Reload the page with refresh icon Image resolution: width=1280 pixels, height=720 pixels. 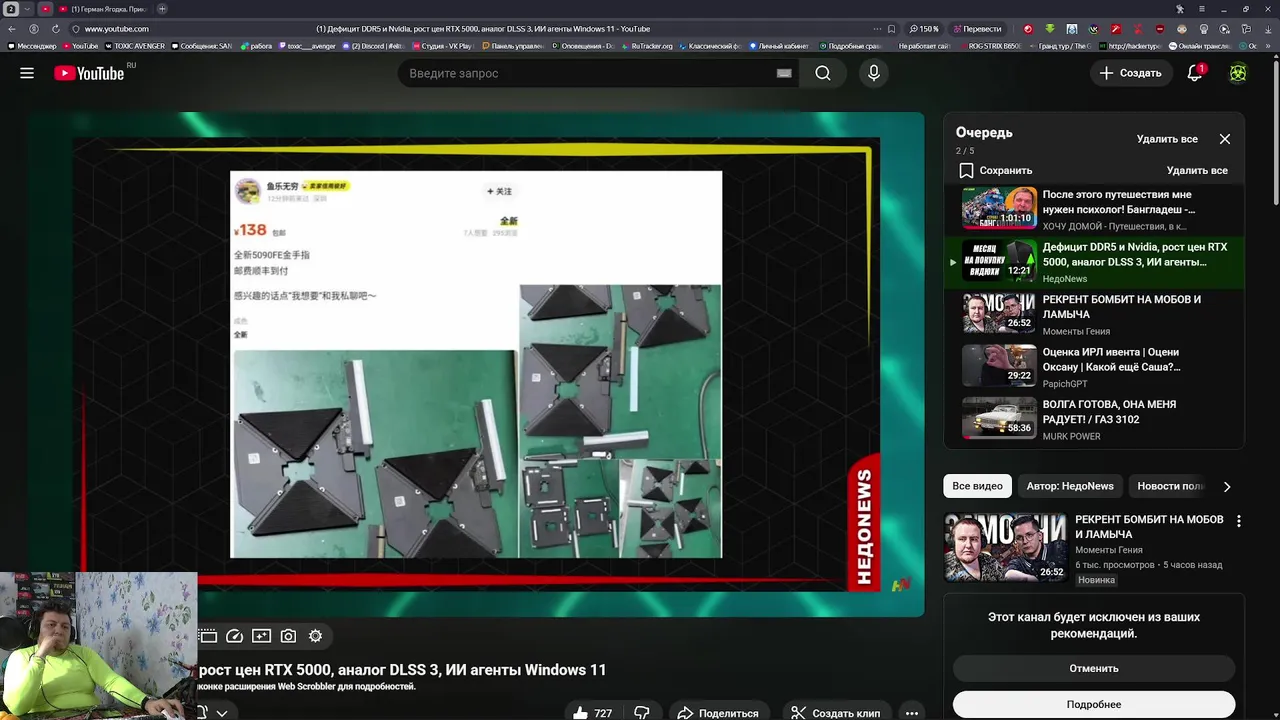tap(55, 29)
